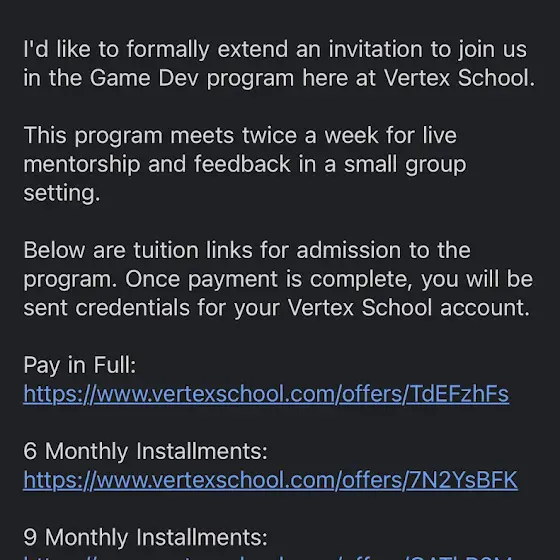Open the partially visible 9 Monthly Installments link

[x=266, y=558]
